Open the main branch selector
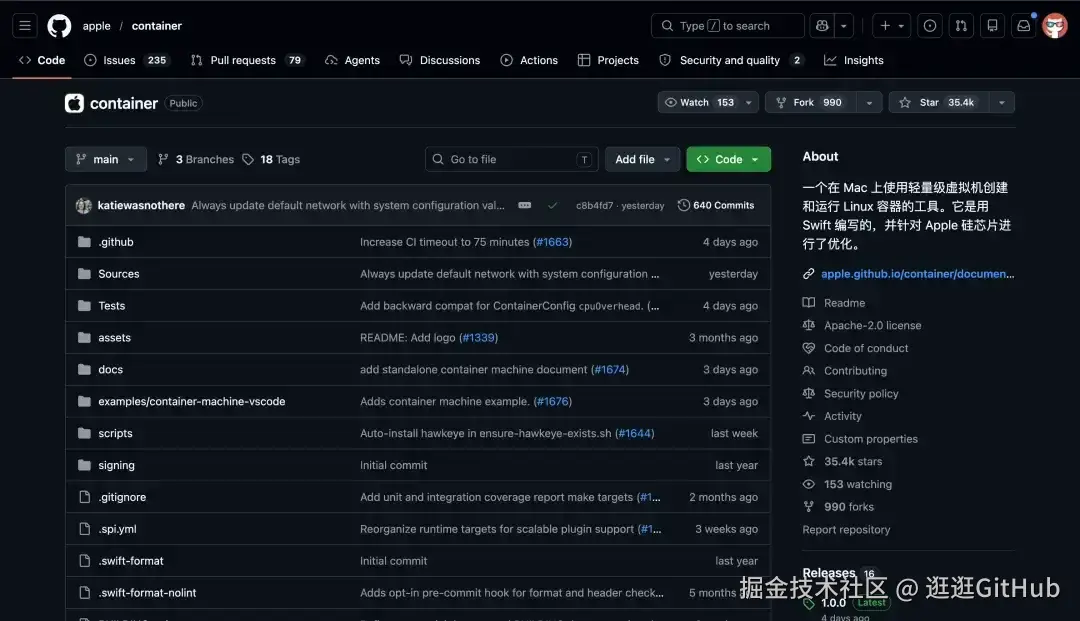This screenshot has height=621, width=1080. [x=106, y=159]
